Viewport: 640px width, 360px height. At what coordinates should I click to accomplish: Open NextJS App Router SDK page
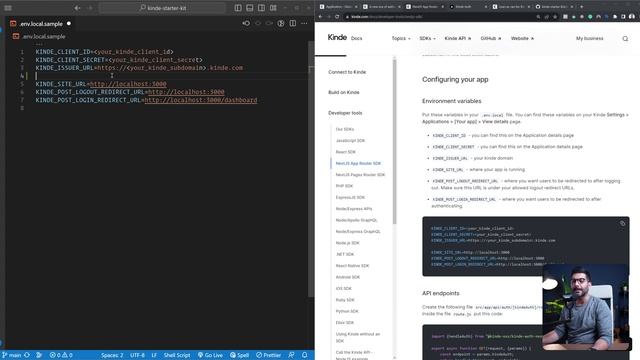tap(358, 163)
